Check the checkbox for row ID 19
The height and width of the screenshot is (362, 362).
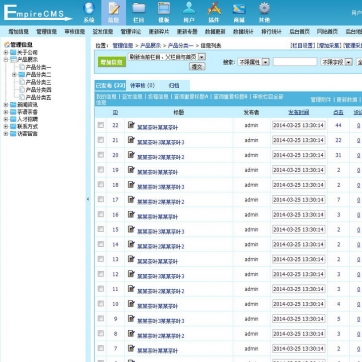point(101,170)
